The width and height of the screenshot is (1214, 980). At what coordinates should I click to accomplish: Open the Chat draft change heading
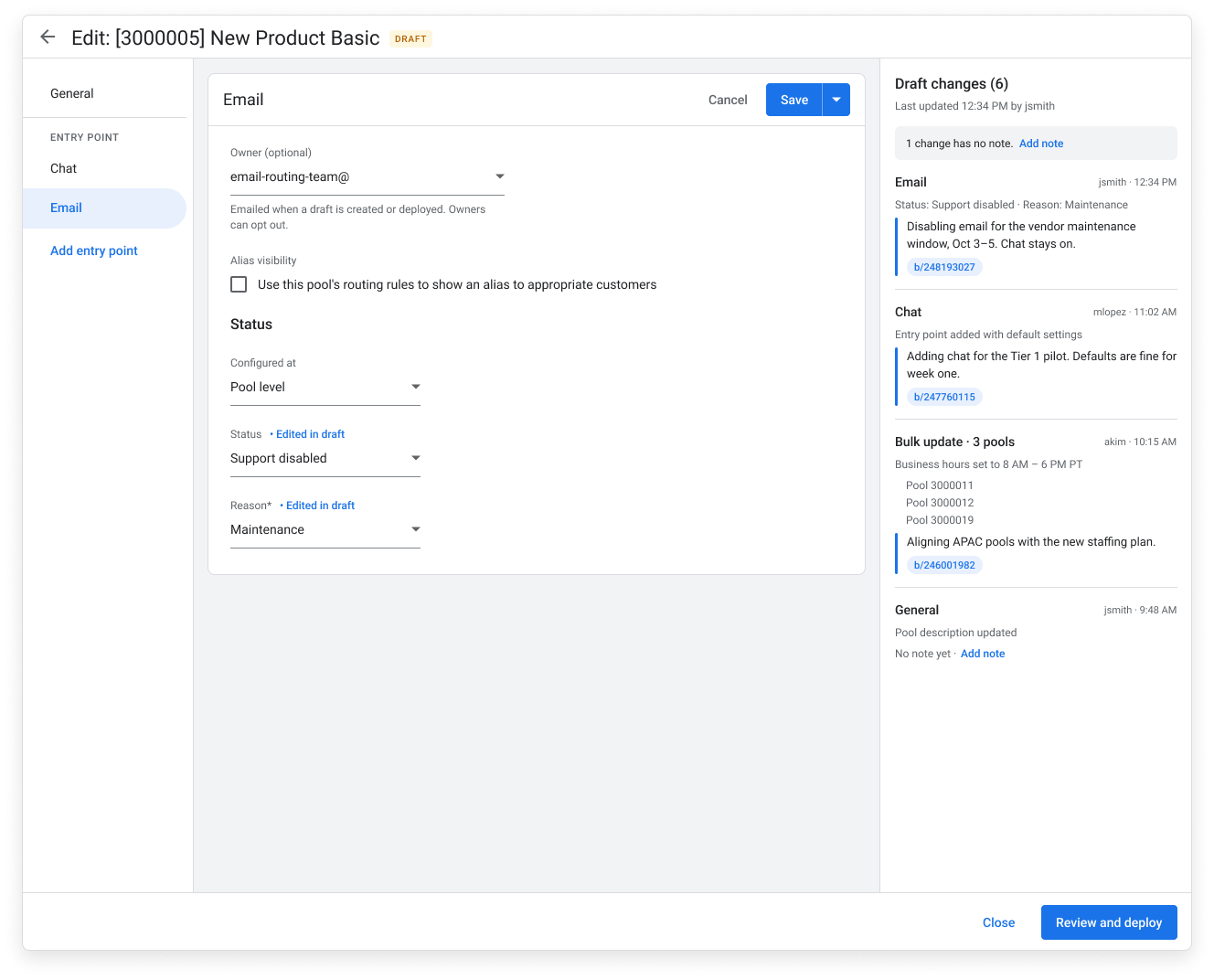908,312
